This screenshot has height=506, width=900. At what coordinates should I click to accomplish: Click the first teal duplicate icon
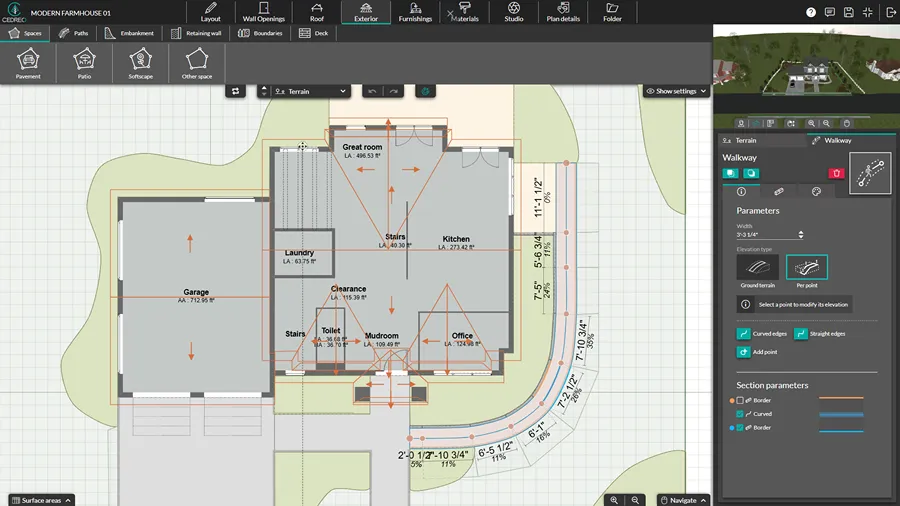tap(730, 173)
